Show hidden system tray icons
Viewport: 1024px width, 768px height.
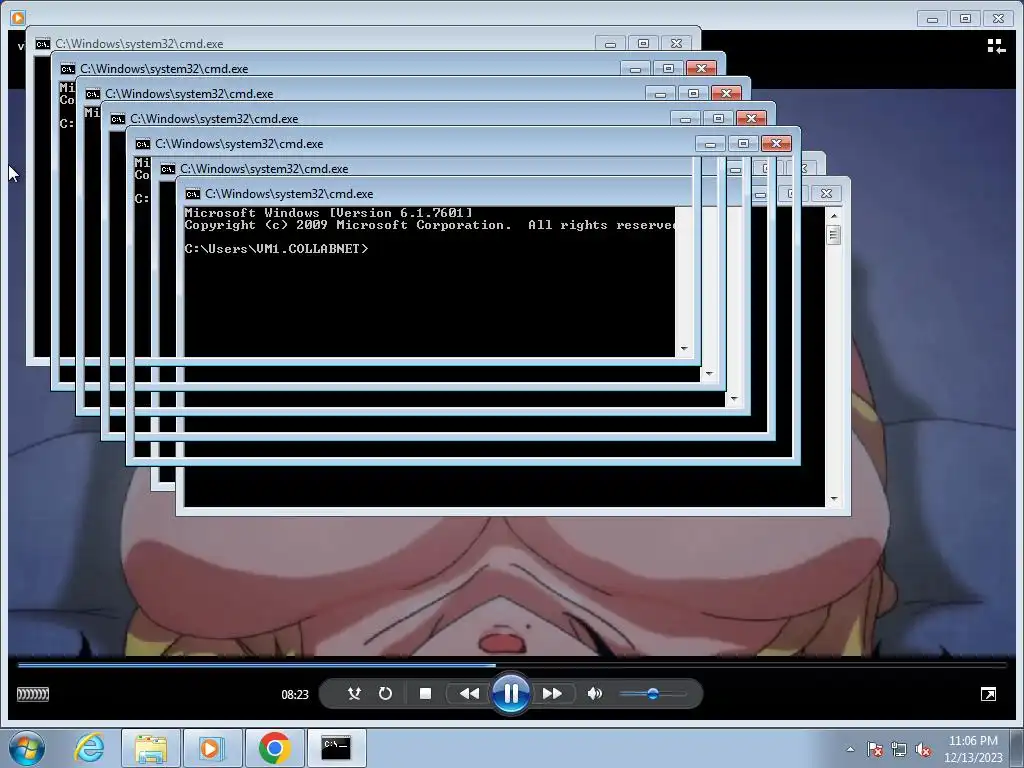[850, 749]
